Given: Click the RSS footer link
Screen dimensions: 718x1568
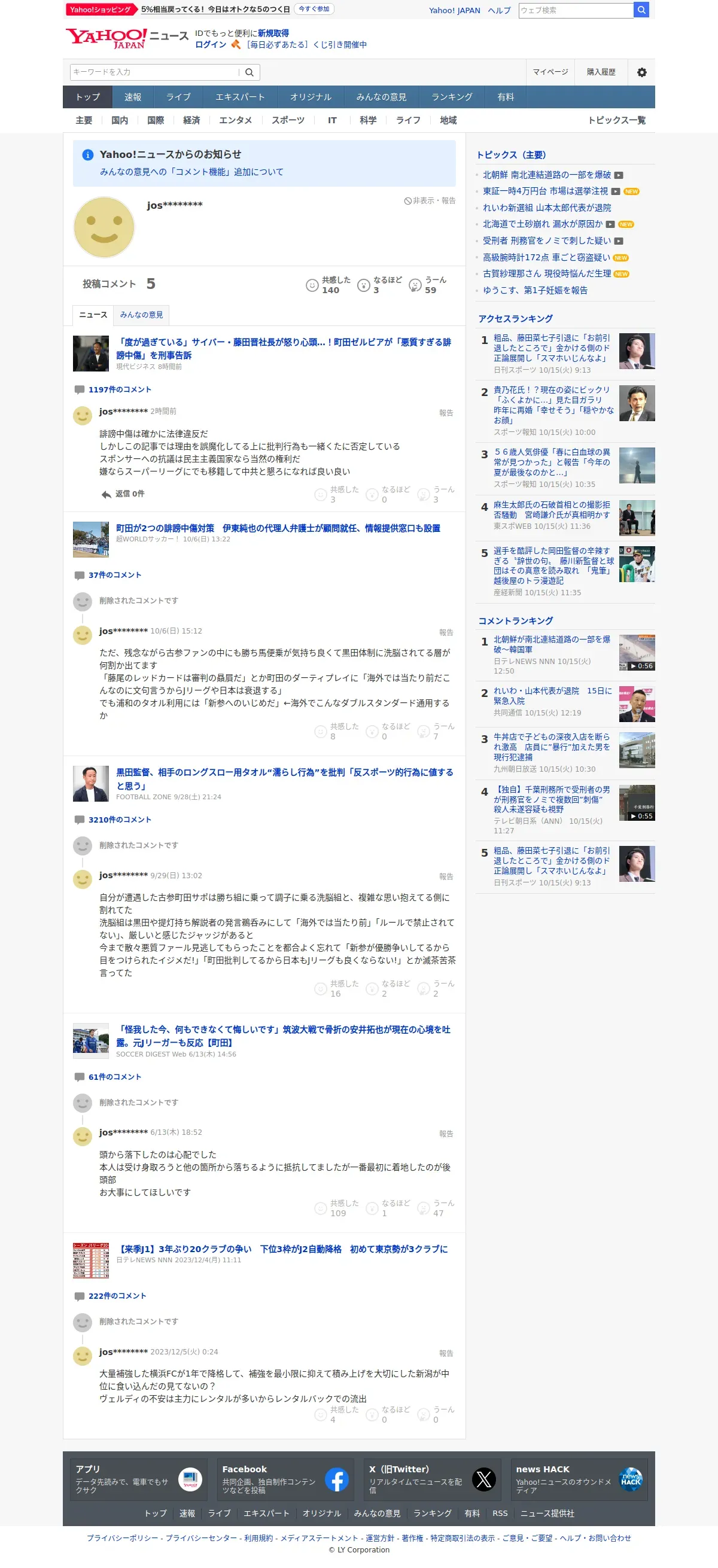Looking at the screenshot, I should pyautogui.click(x=500, y=1514).
